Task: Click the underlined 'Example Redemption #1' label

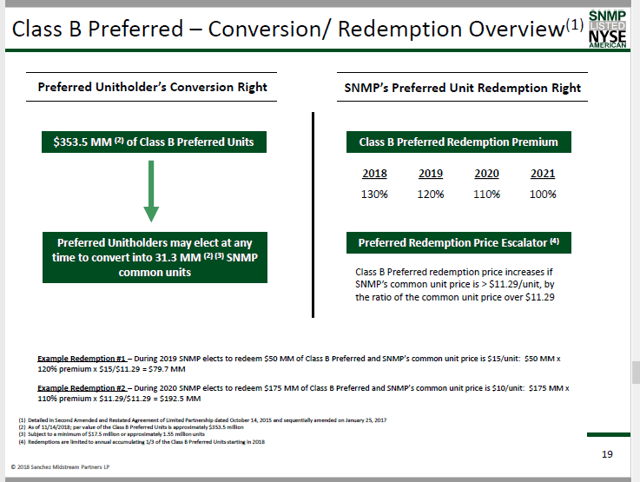Action: coord(82,359)
